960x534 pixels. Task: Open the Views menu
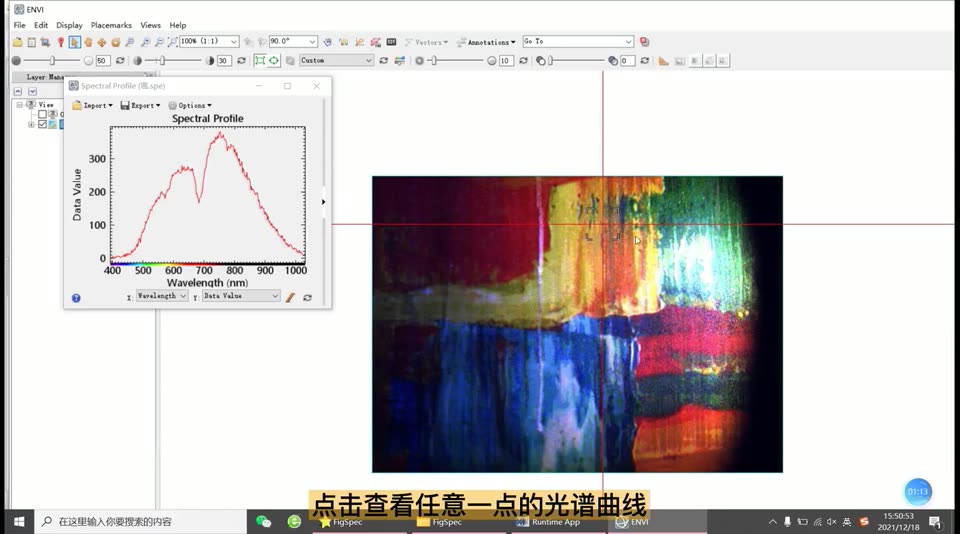point(151,25)
